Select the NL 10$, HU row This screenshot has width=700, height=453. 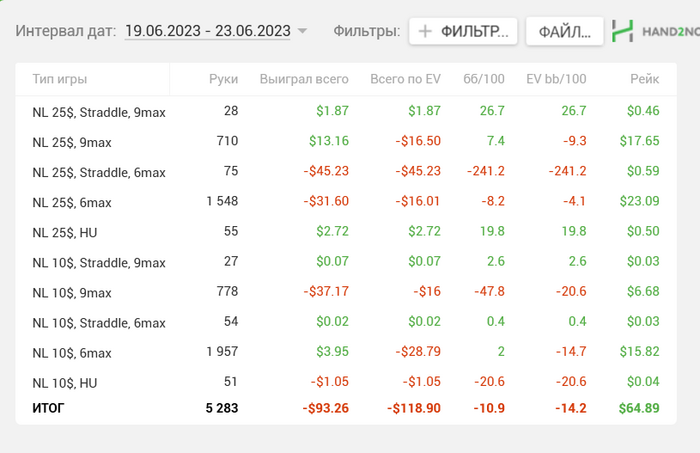tap(64, 382)
